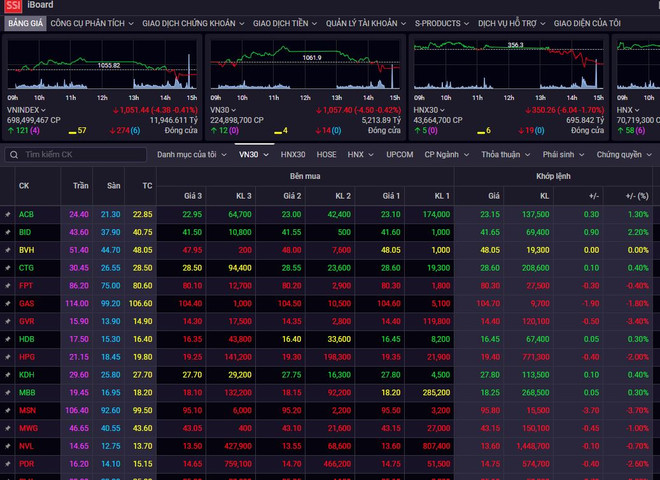Click the MSN ticker symbol

click(27, 410)
